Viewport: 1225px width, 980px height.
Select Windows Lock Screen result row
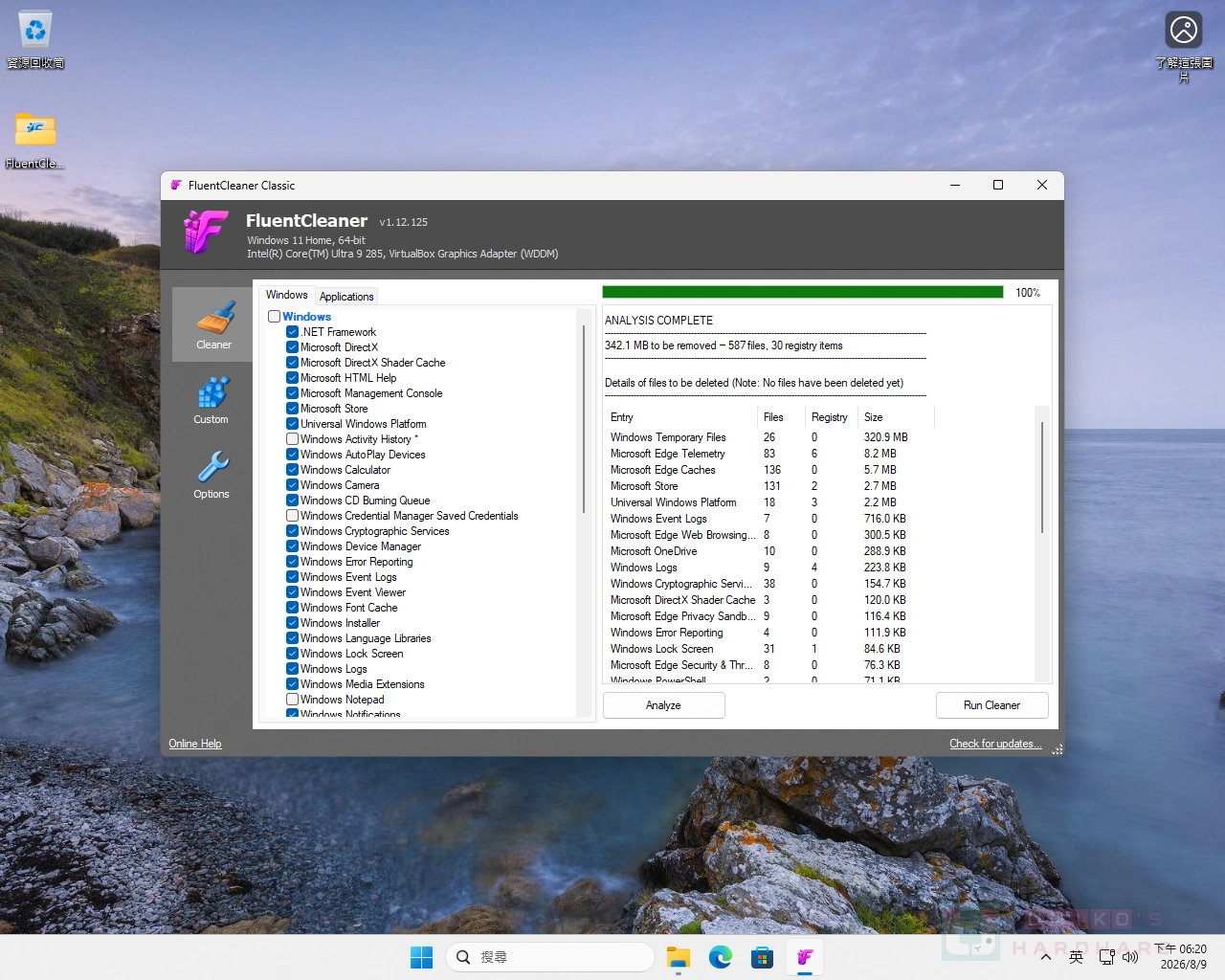pyautogui.click(x=768, y=649)
